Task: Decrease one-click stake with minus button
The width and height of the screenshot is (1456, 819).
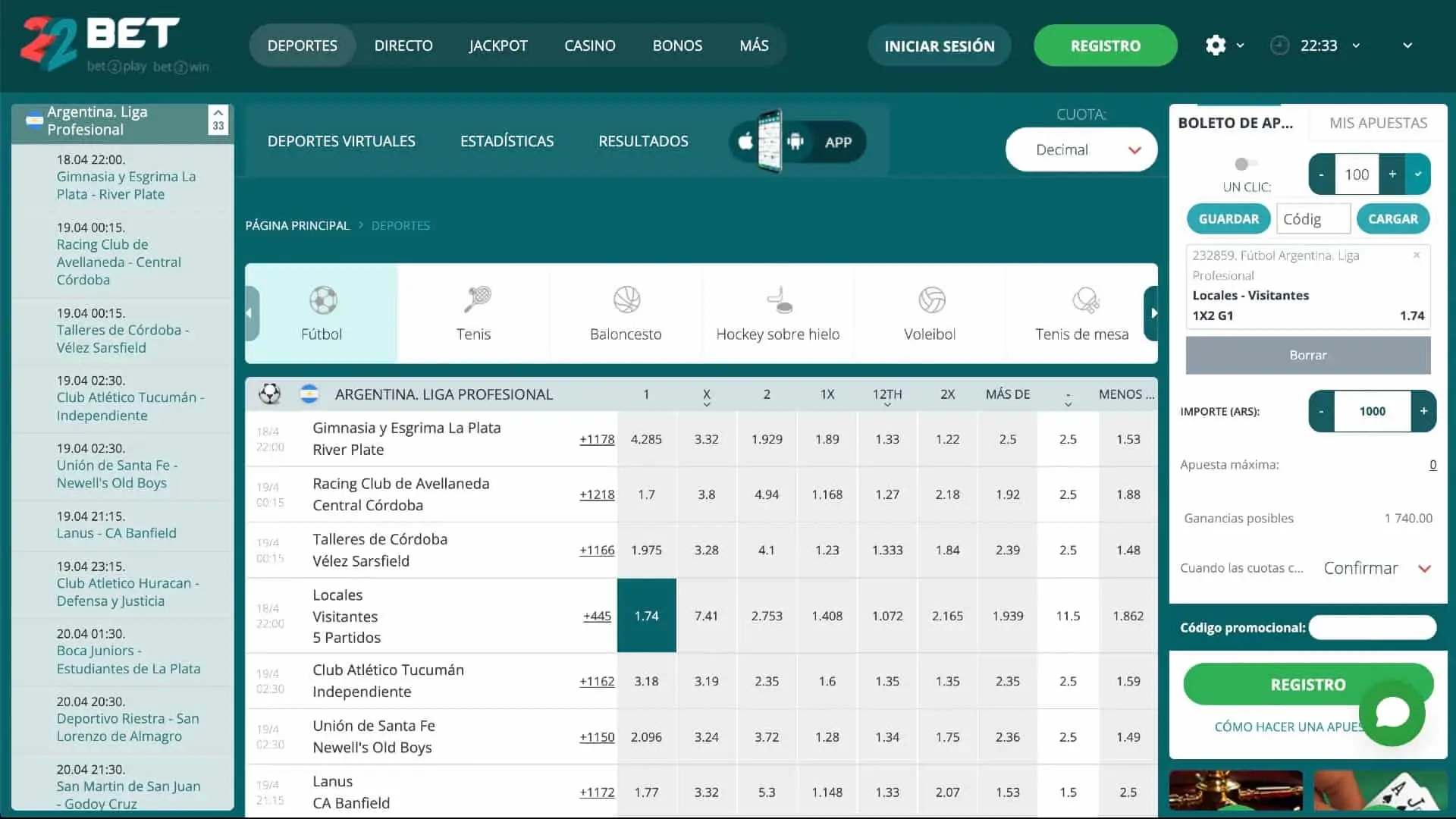Action: click(x=1322, y=174)
